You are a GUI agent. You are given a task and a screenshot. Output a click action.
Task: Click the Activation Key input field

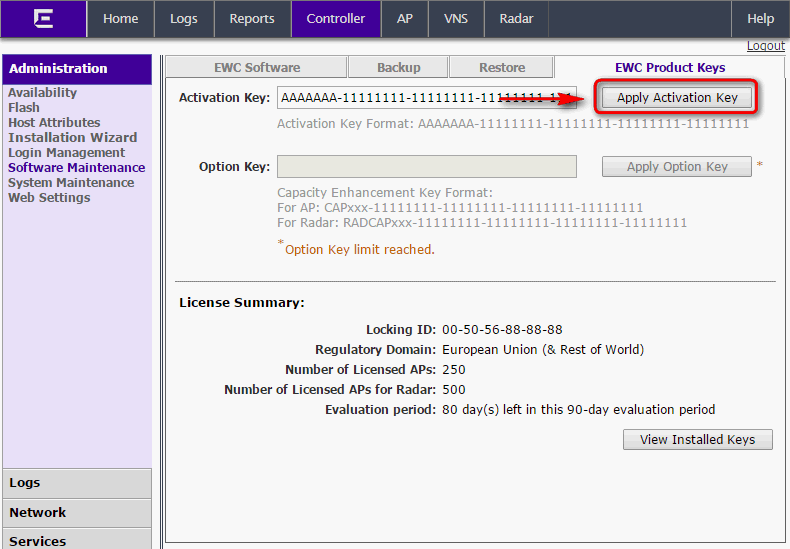(427, 98)
